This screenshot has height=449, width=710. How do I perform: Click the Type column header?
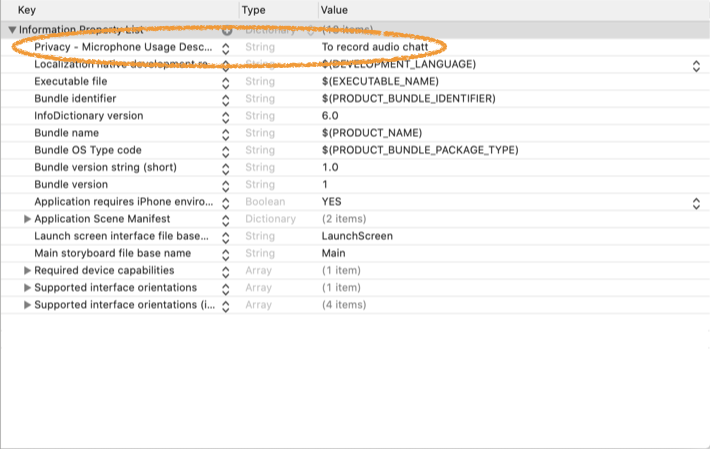click(254, 9)
